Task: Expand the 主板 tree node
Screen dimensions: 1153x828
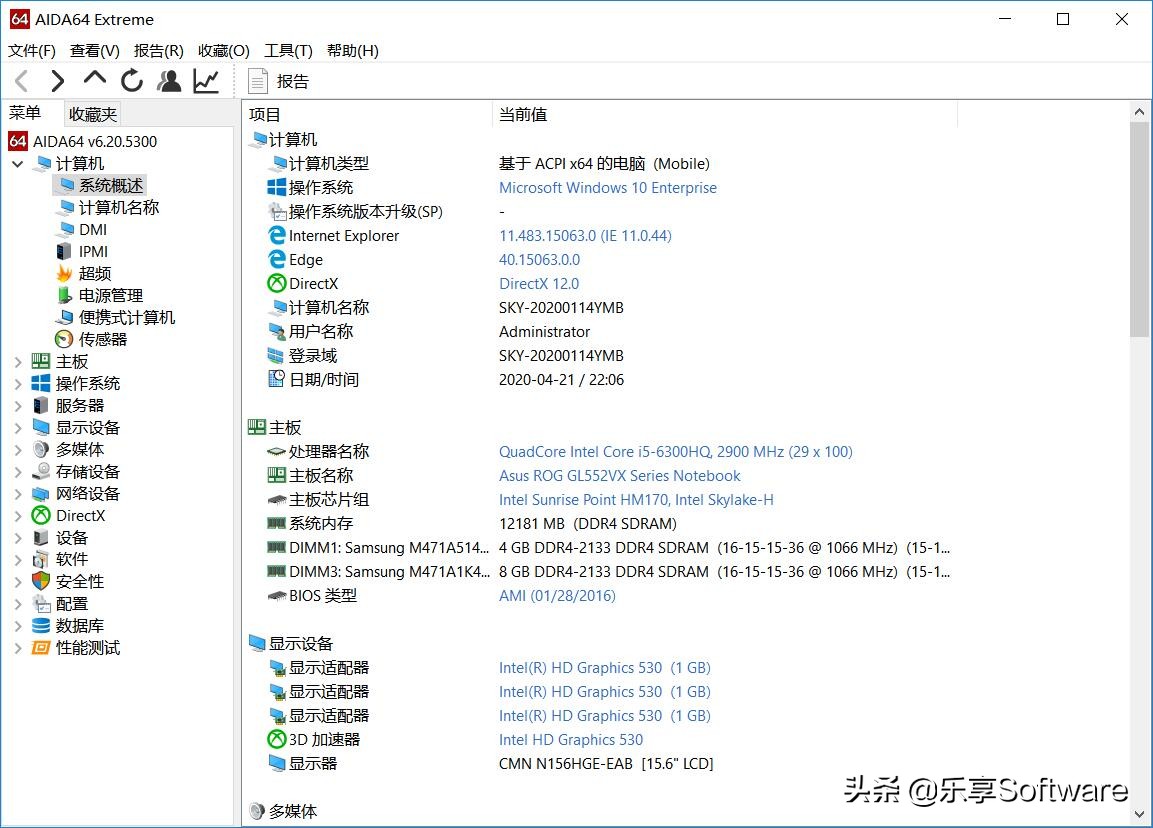Action: (17, 361)
